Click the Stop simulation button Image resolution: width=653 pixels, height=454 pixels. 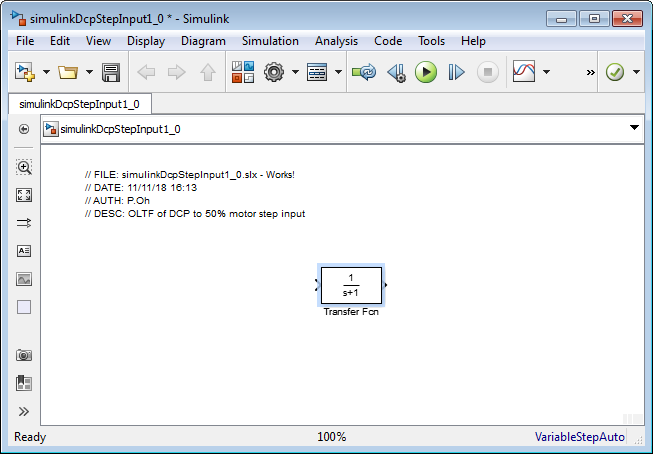(488, 72)
